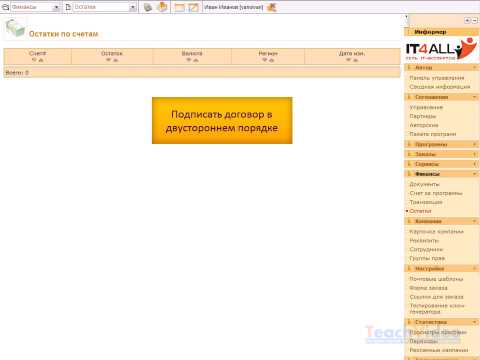Open the Сводная информация link
This screenshot has height=360, width=480.
tap(440, 87)
